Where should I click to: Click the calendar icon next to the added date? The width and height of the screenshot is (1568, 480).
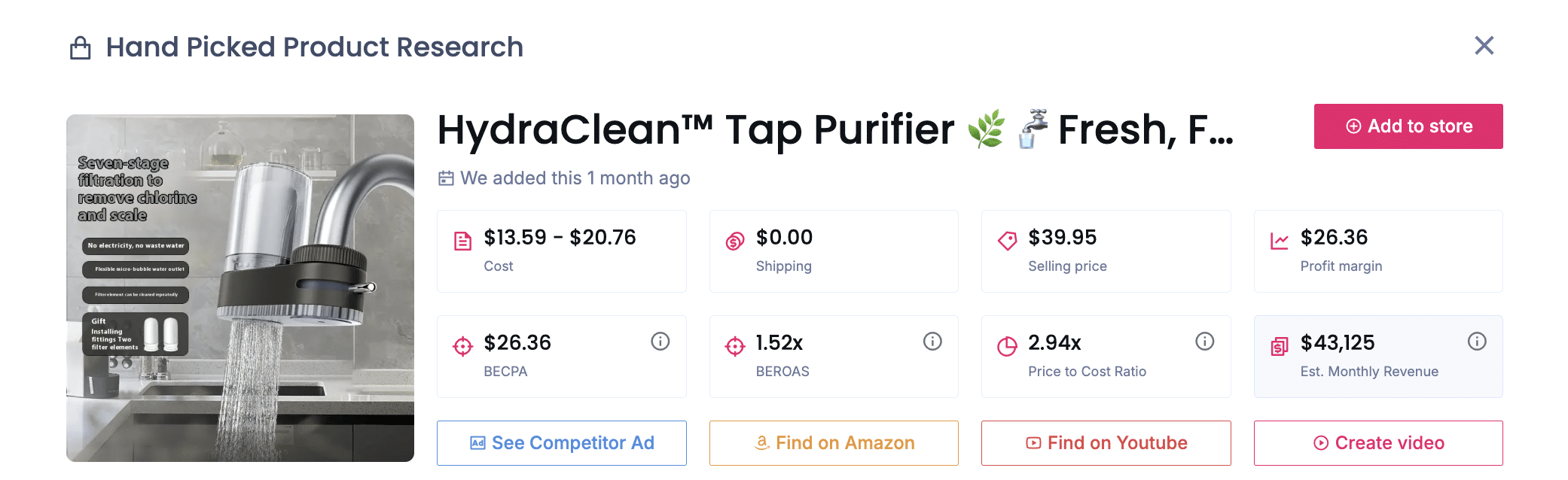click(446, 178)
